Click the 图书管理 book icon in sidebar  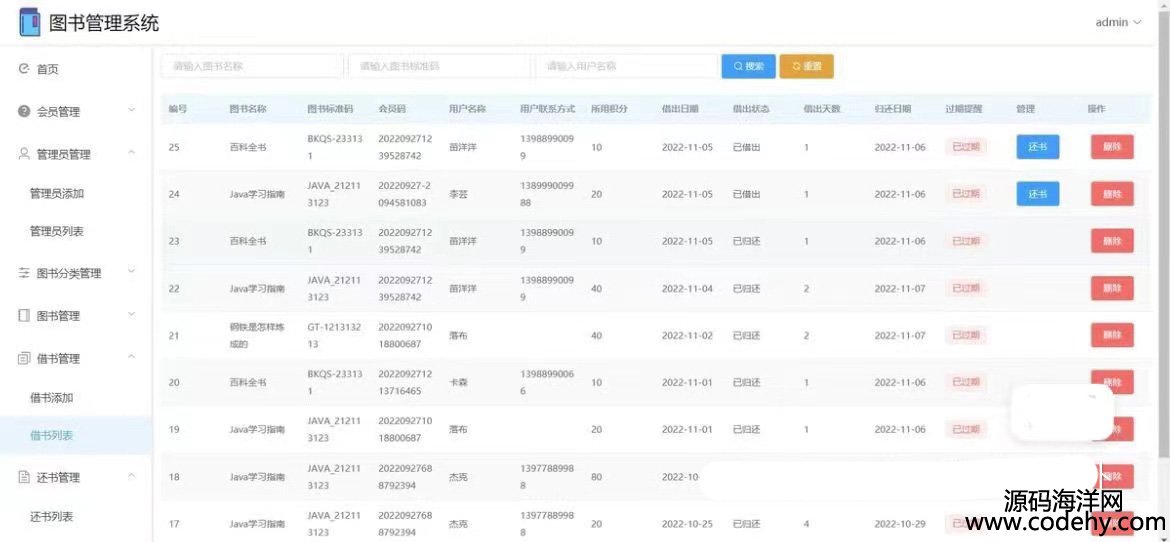coord(24,316)
